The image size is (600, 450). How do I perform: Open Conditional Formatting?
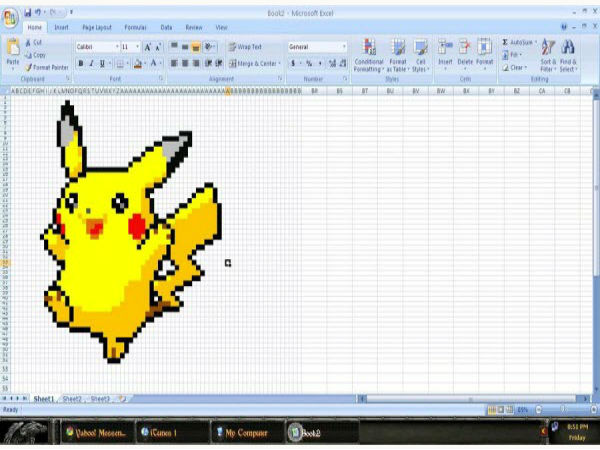[x=369, y=54]
